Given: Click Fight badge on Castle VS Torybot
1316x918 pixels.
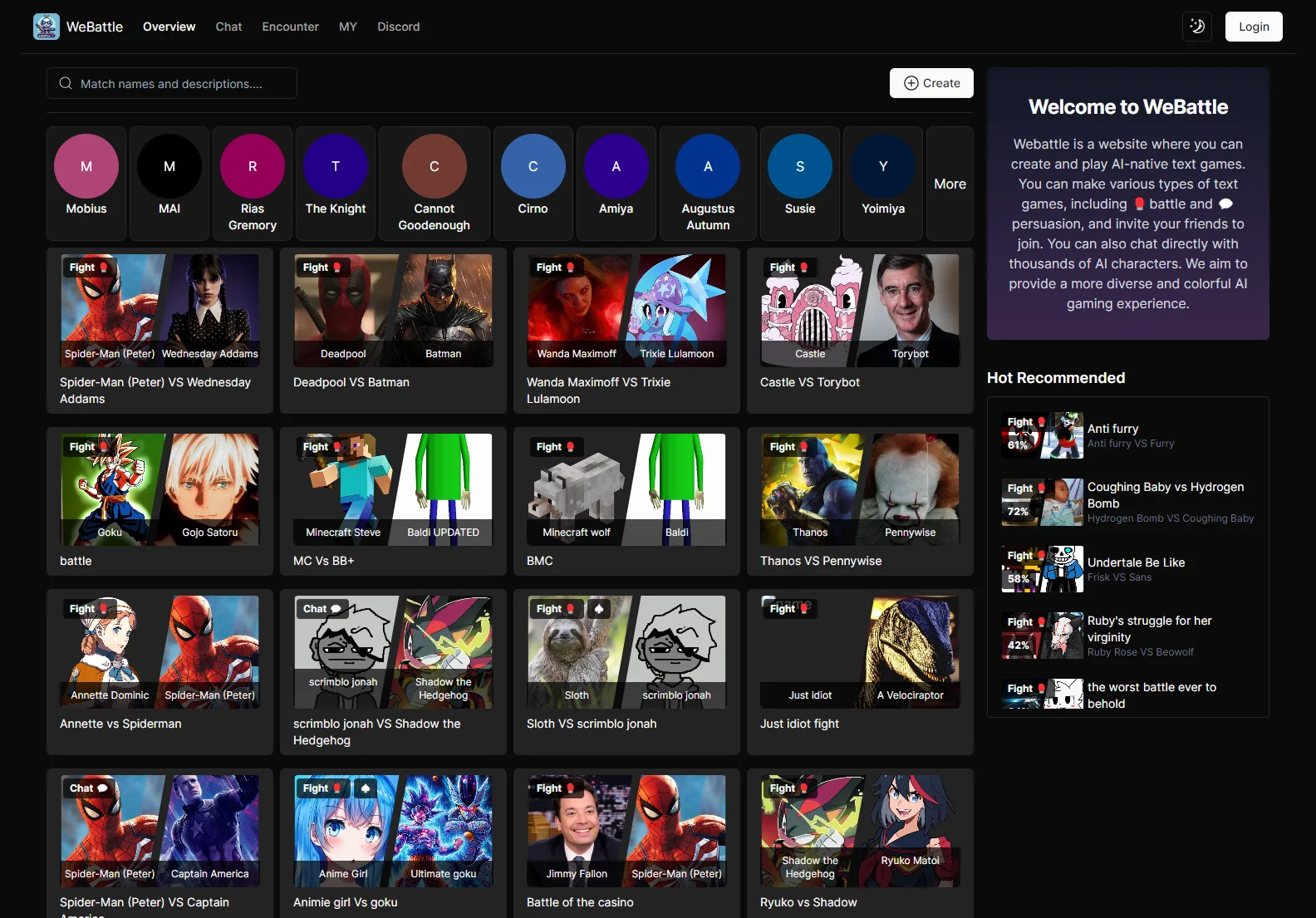Looking at the screenshot, I should [x=789, y=268].
